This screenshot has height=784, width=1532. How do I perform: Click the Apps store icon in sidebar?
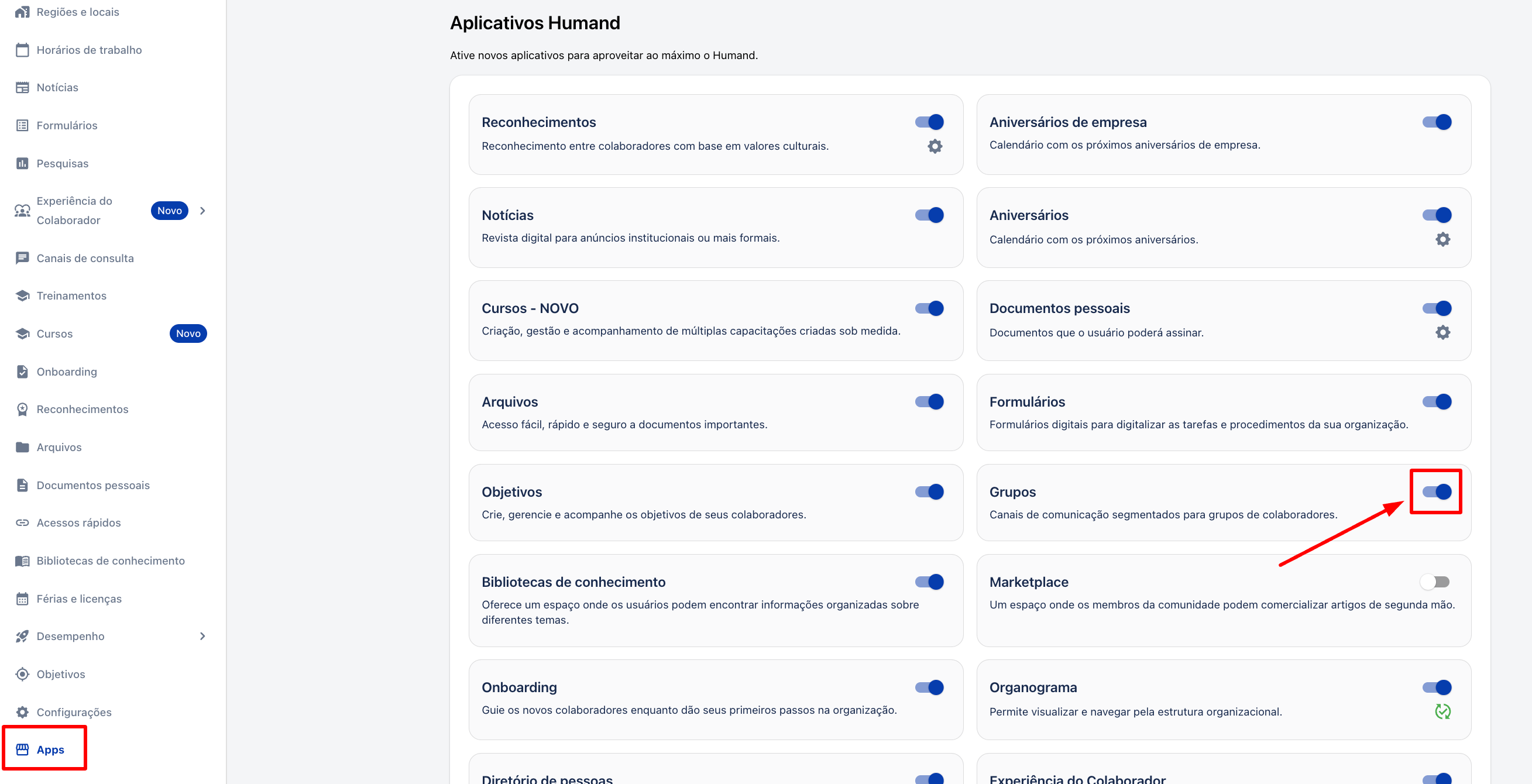click(22, 749)
